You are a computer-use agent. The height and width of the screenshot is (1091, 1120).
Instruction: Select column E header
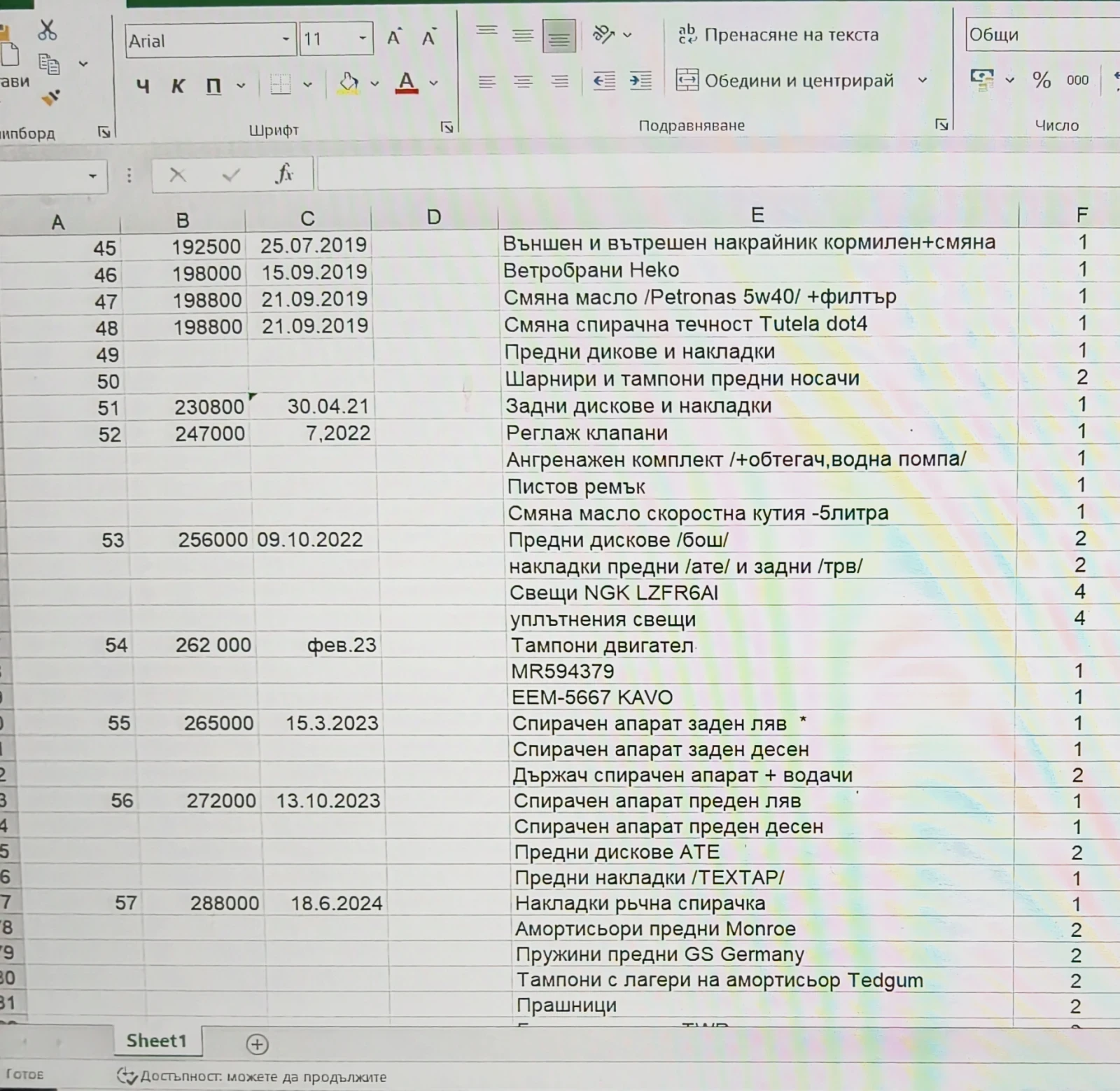tap(757, 216)
